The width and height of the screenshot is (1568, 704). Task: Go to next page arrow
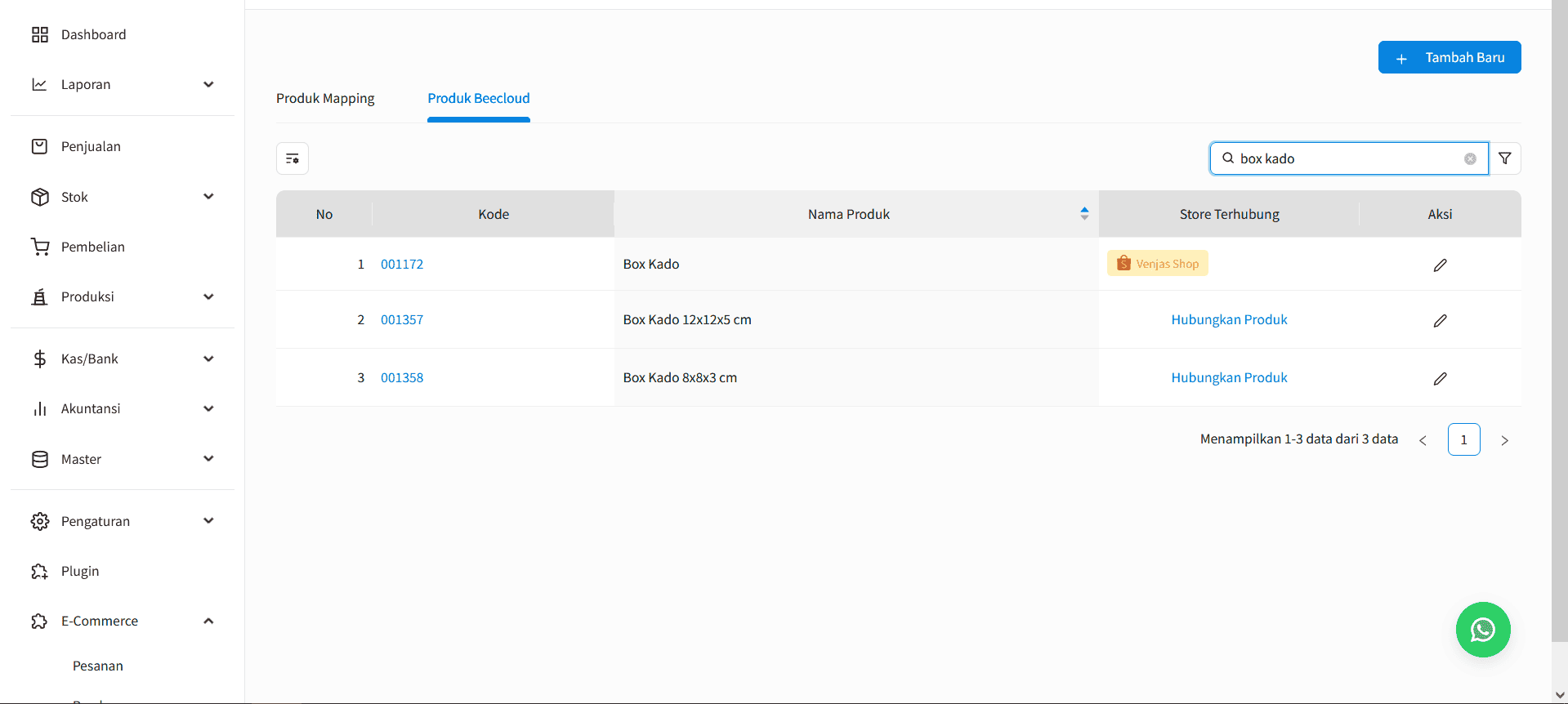(x=1504, y=440)
